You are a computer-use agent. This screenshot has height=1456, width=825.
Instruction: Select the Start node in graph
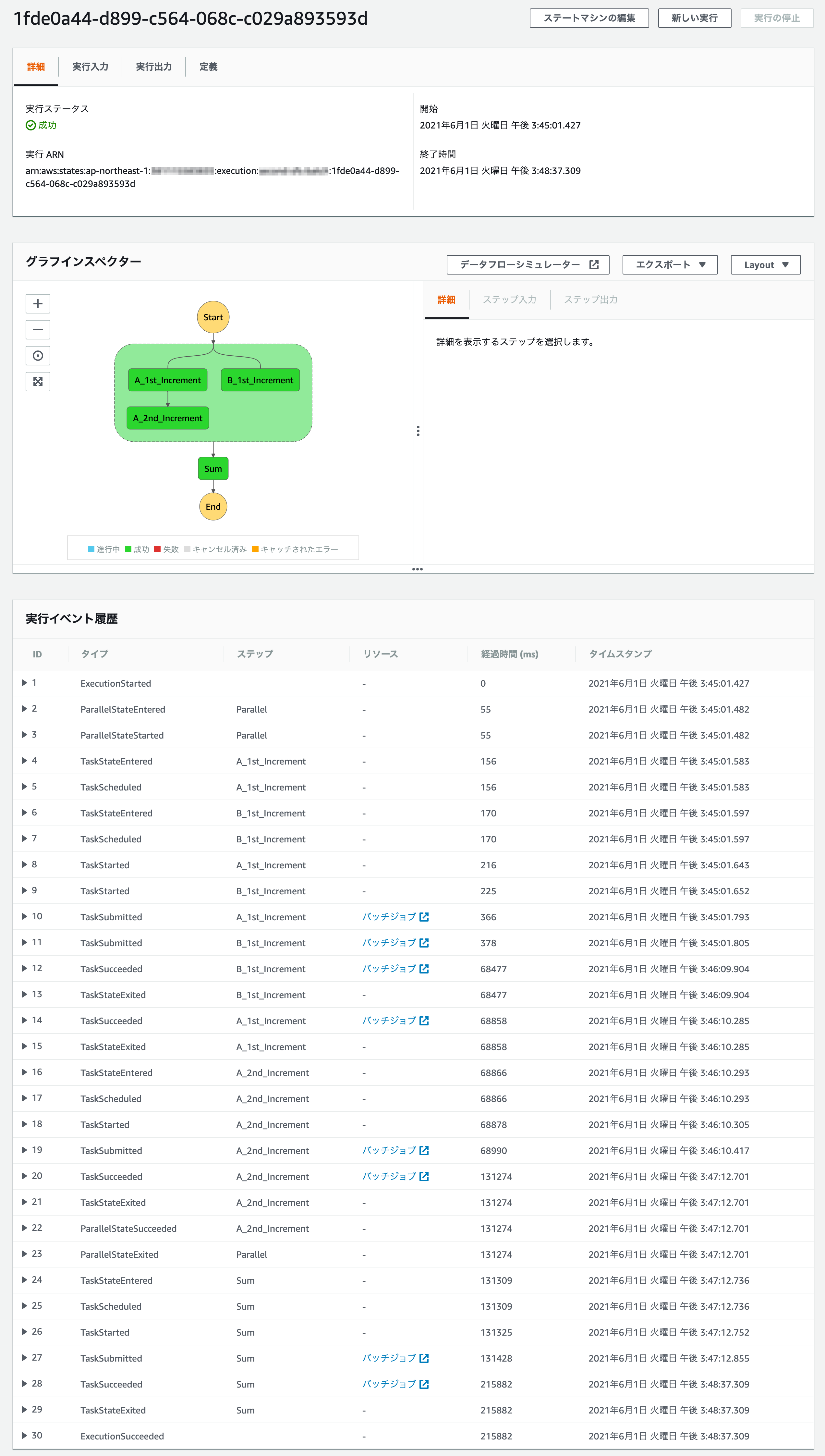(213, 317)
